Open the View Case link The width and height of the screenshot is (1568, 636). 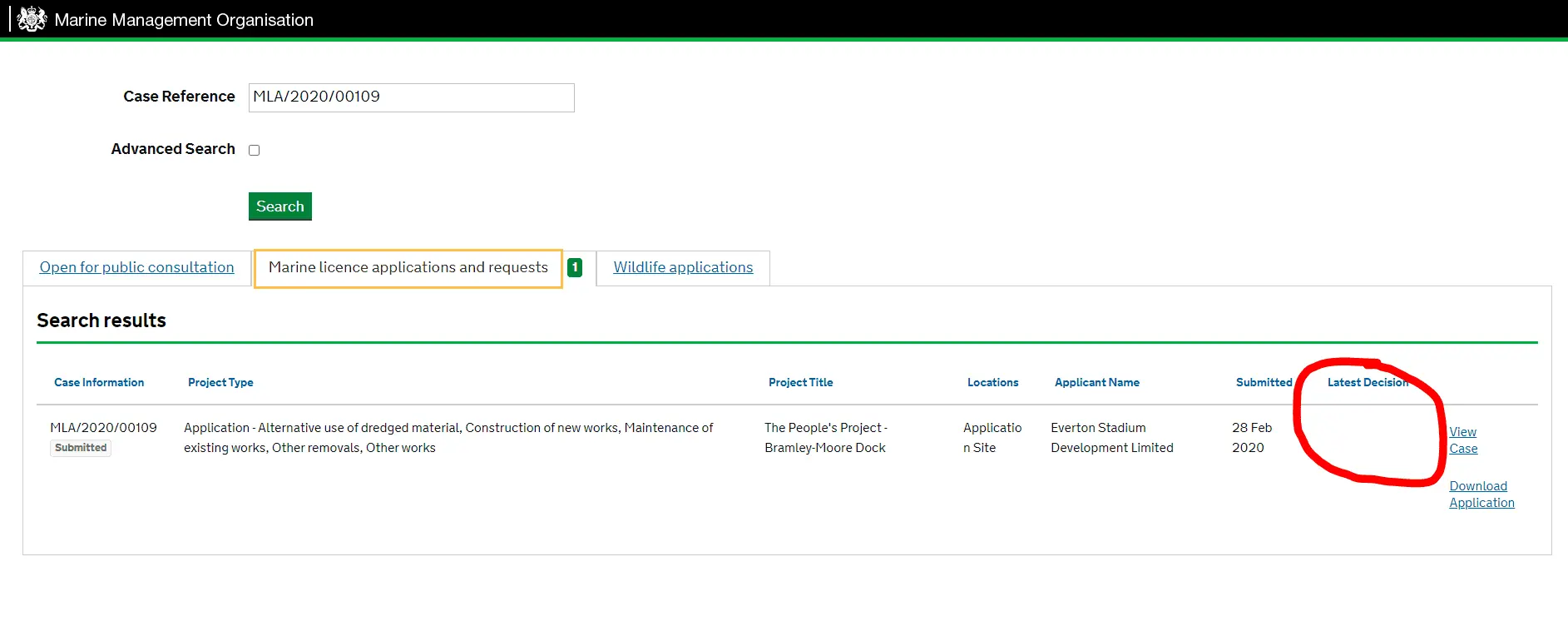1463,440
